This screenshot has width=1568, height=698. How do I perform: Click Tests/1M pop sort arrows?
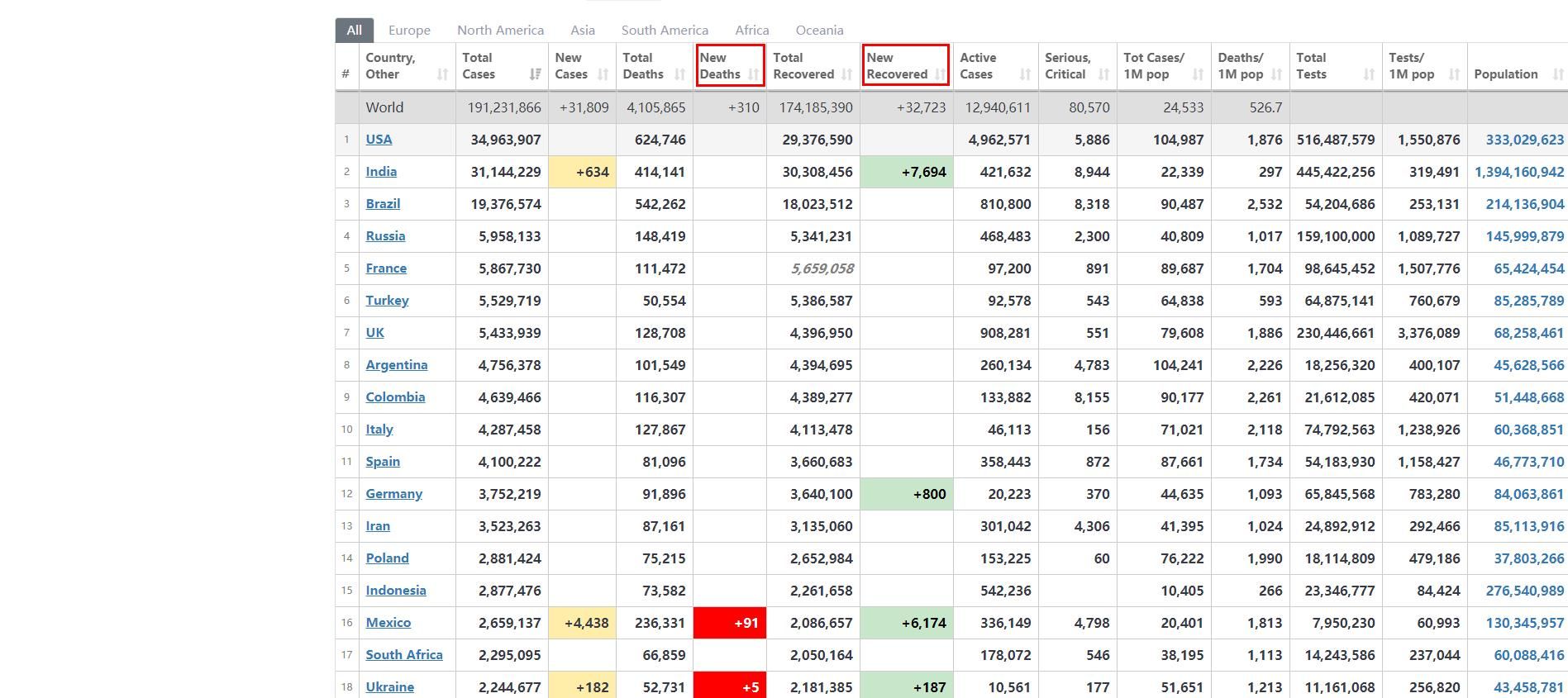[1454, 74]
